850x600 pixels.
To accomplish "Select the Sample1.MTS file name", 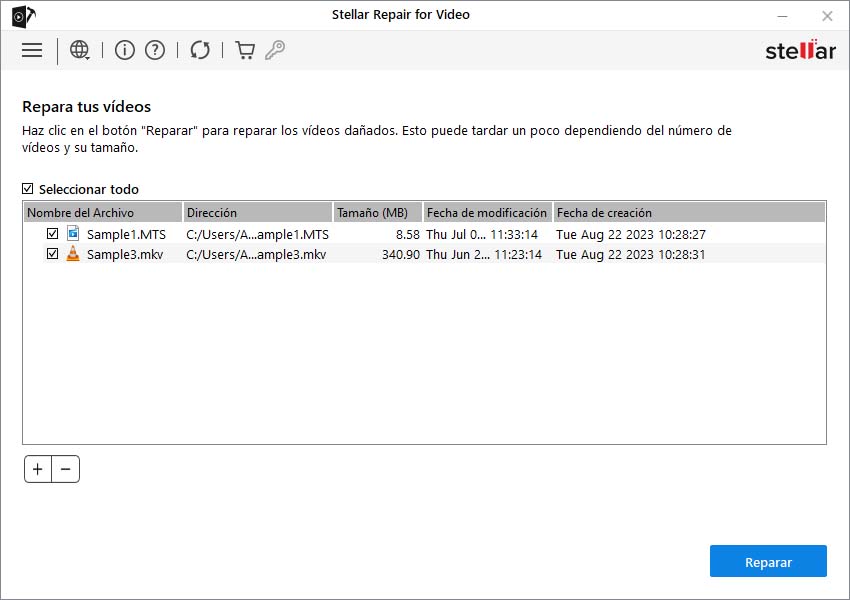I will [x=126, y=234].
